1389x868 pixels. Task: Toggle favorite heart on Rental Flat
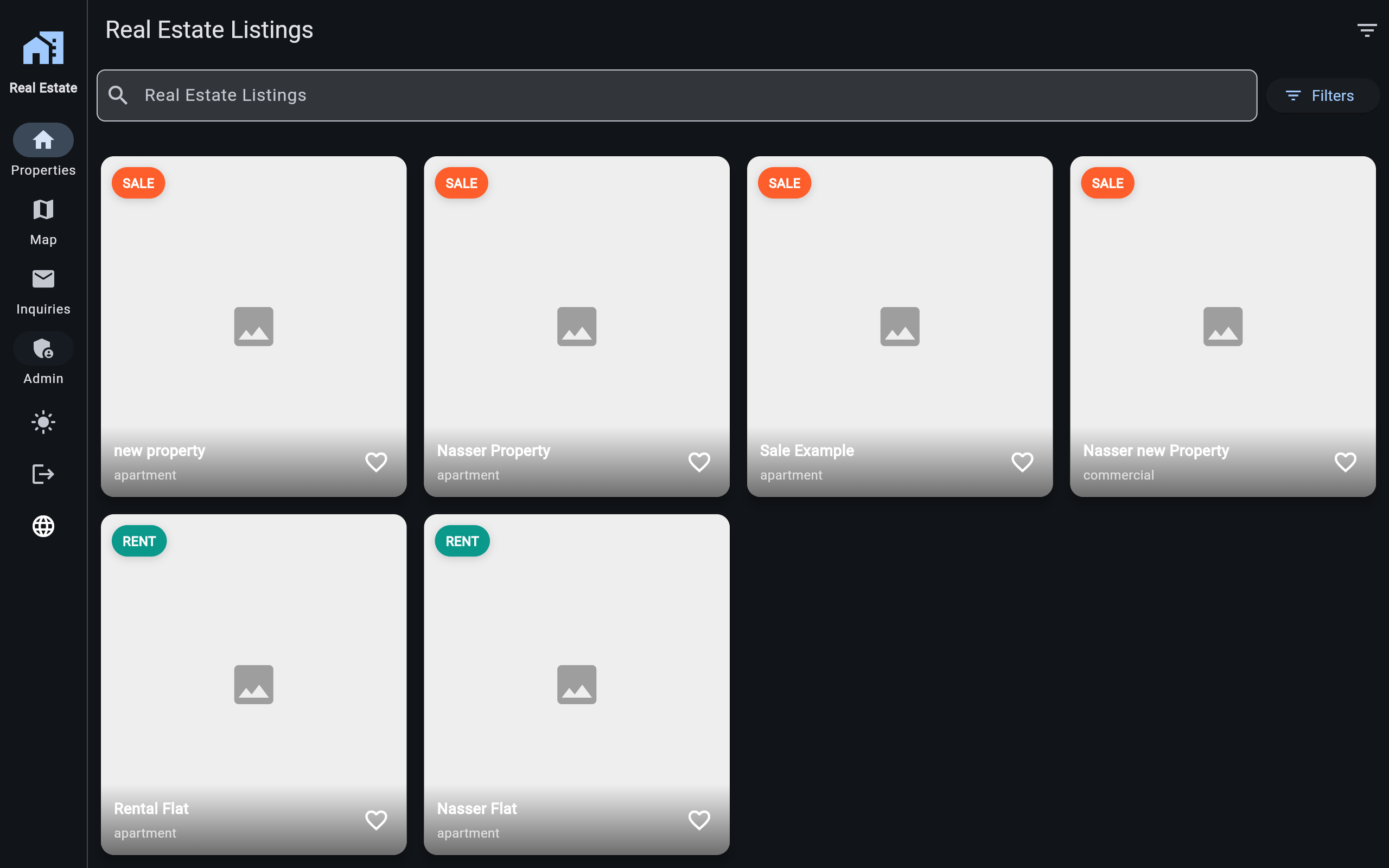pyautogui.click(x=376, y=820)
